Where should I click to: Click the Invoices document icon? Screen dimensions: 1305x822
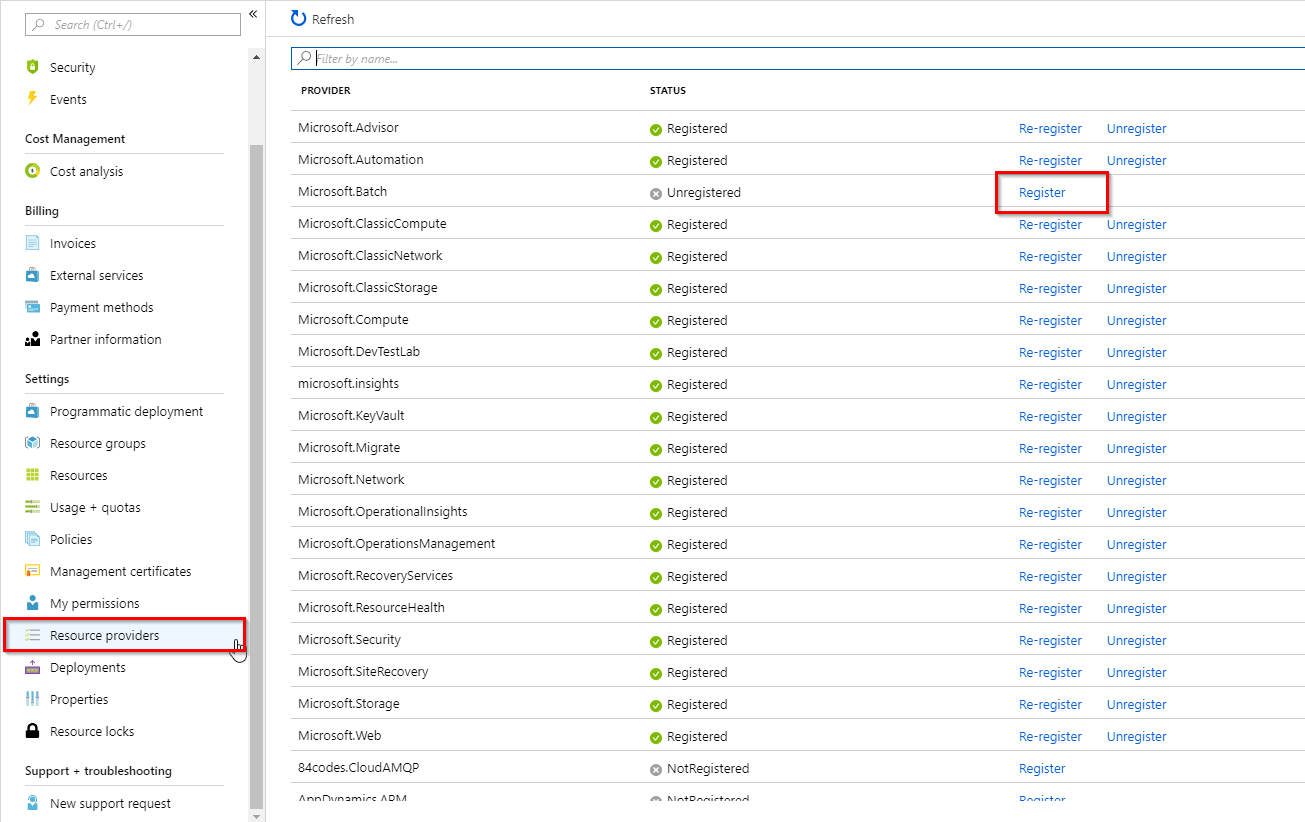32,243
